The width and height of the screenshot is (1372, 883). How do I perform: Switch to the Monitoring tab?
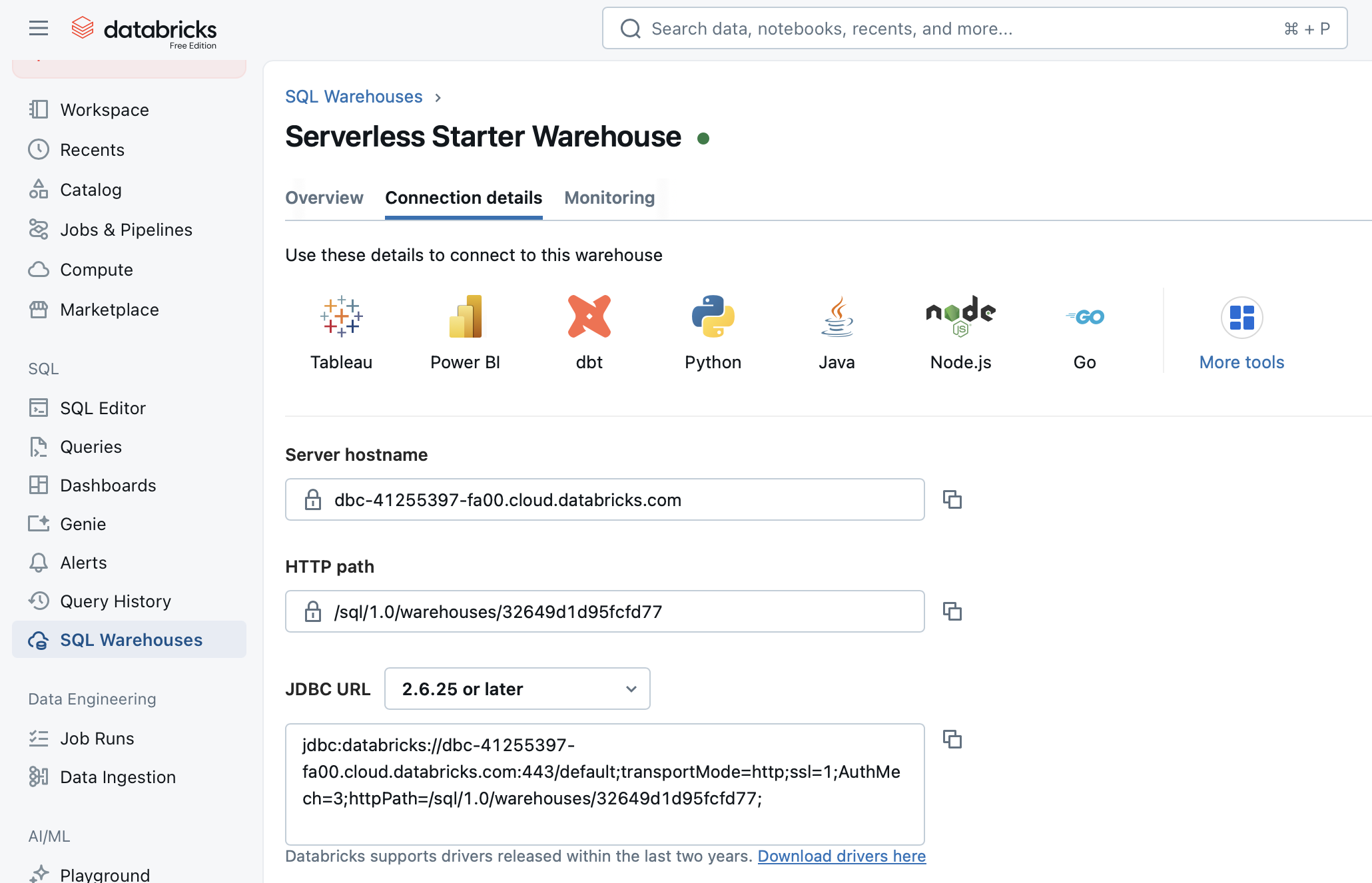[609, 198]
